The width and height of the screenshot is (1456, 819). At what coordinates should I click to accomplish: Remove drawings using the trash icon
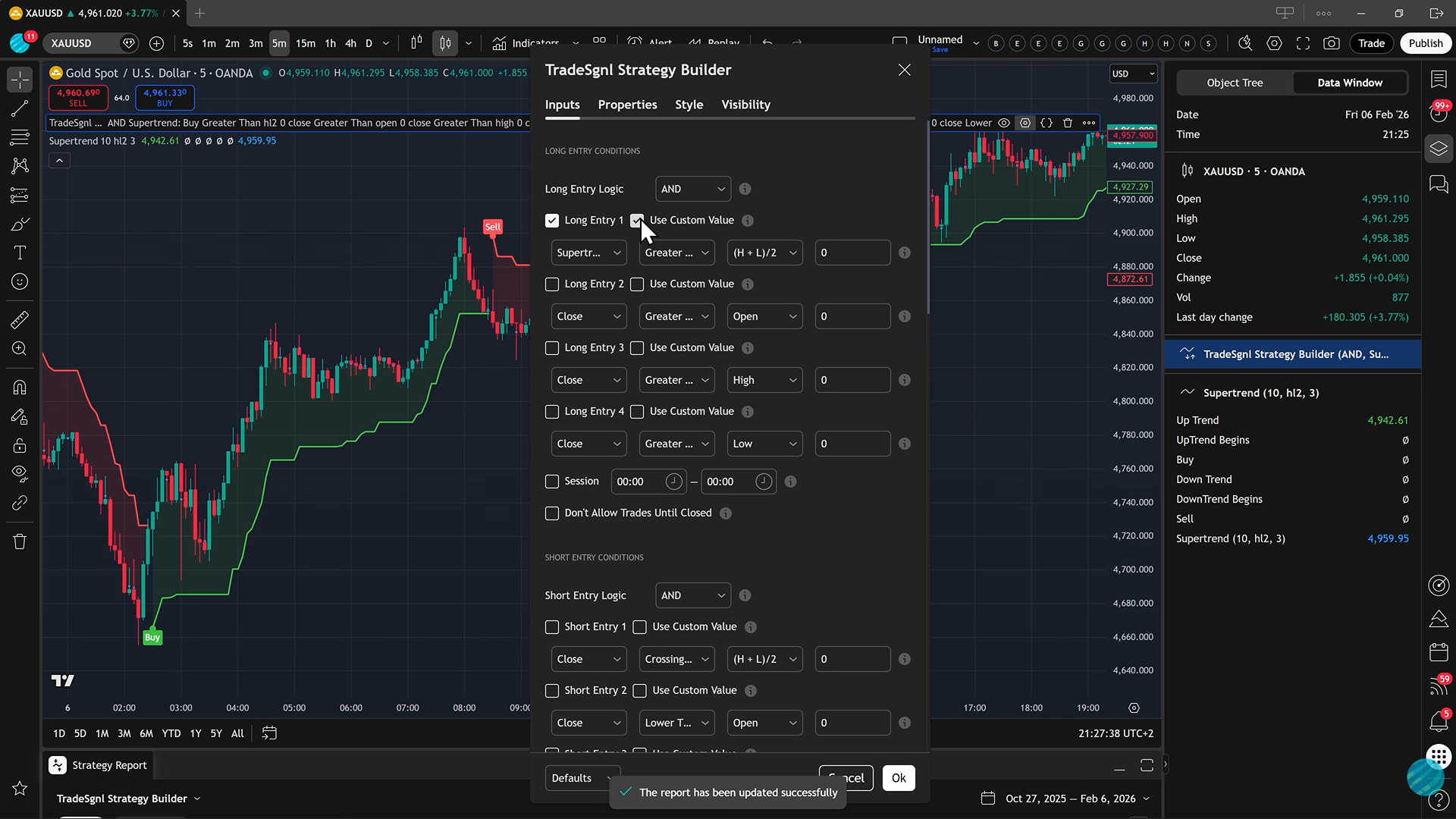point(19,541)
